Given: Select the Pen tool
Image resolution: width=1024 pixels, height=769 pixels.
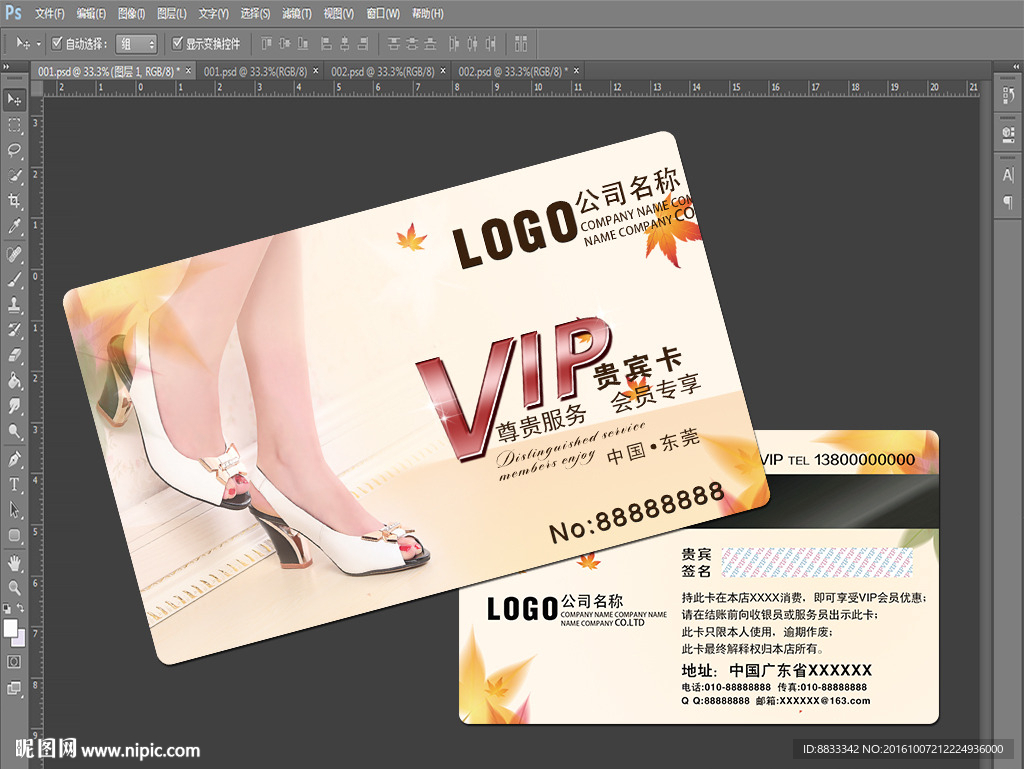Looking at the screenshot, I should coord(14,459).
